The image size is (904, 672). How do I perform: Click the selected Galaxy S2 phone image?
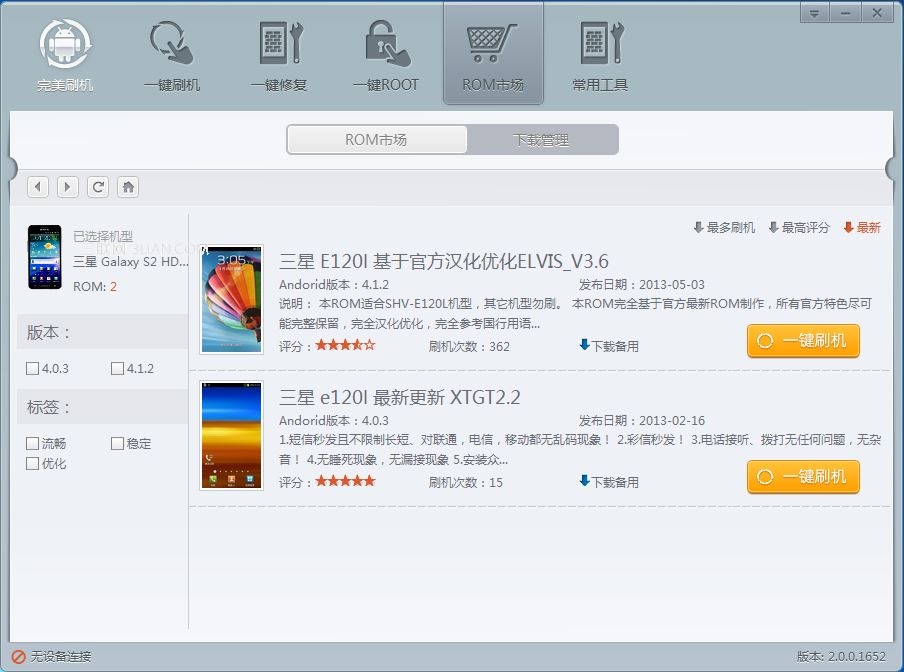click(44, 257)
